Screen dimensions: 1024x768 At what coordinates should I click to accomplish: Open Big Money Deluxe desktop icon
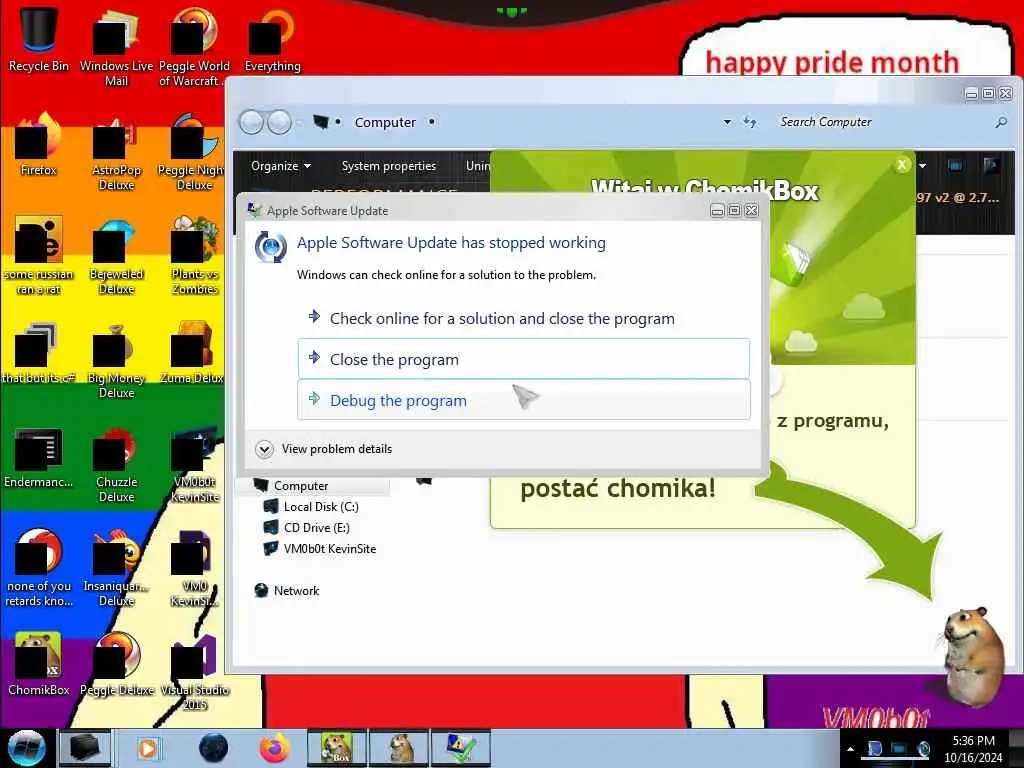coord(116,359)
